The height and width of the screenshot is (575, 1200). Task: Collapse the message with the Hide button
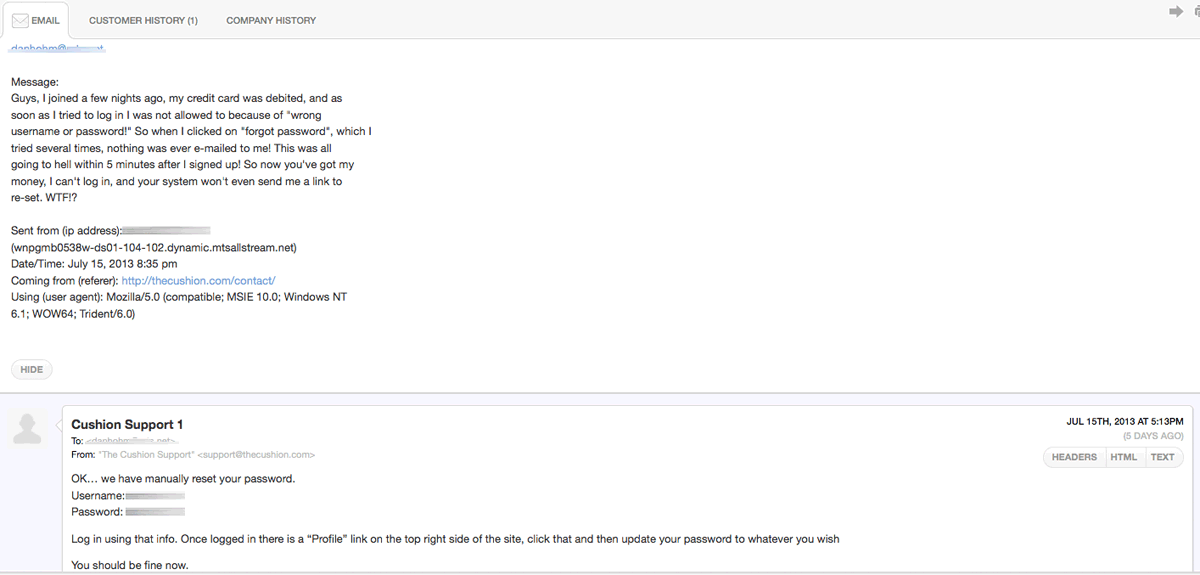(x=32, y=369)
